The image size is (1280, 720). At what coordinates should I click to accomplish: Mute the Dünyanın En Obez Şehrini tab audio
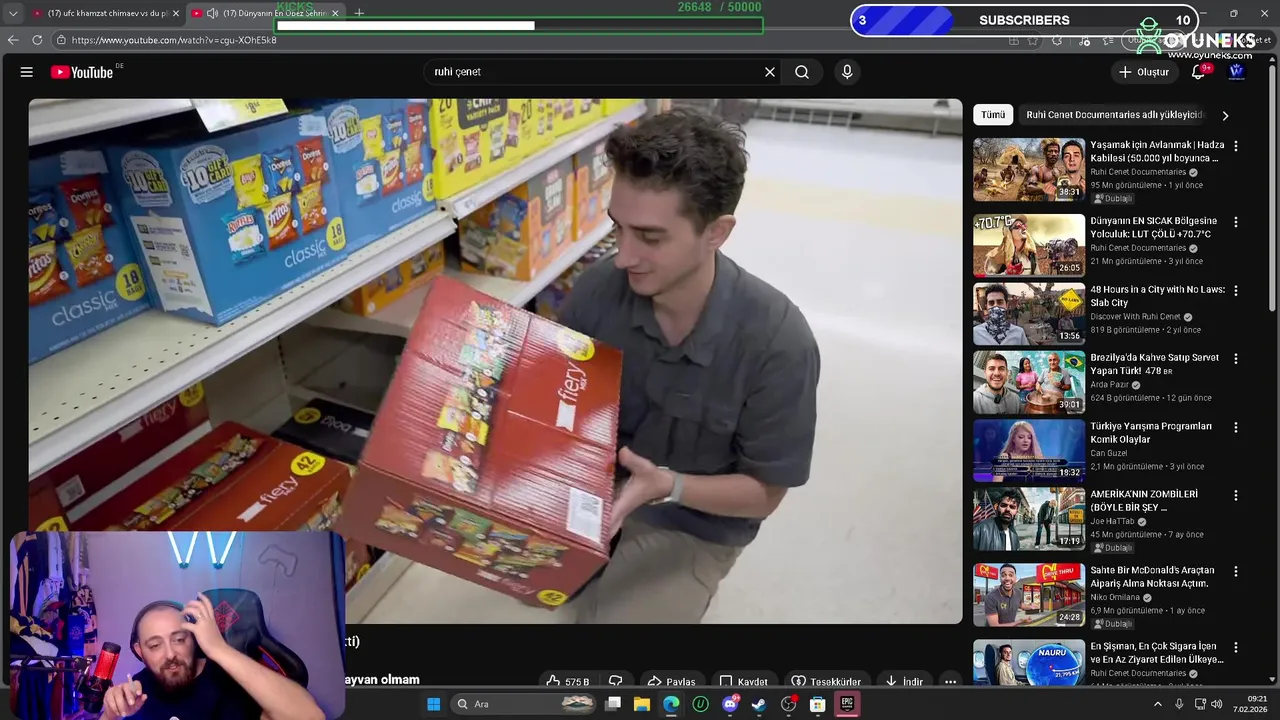pyautogui.click(x=212, y=13)
